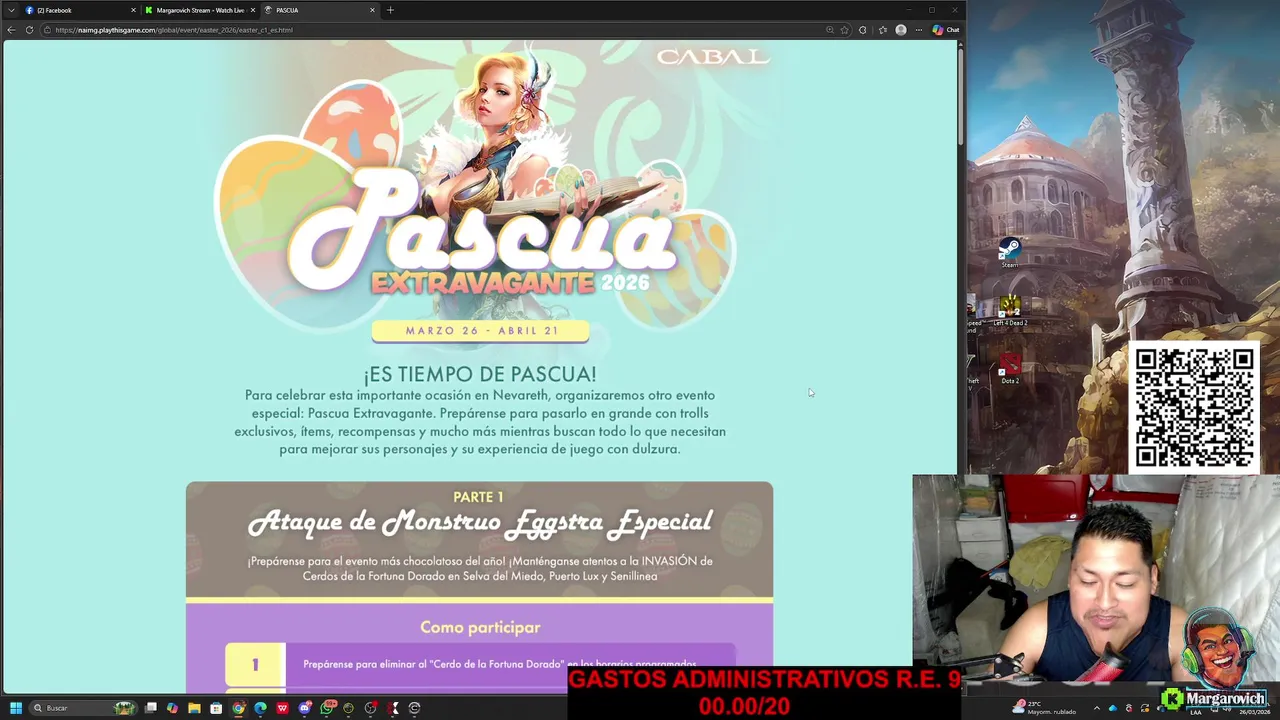Click the PARTE 1 label
Screen dimensions: 1280x720
tap(478, 497)
